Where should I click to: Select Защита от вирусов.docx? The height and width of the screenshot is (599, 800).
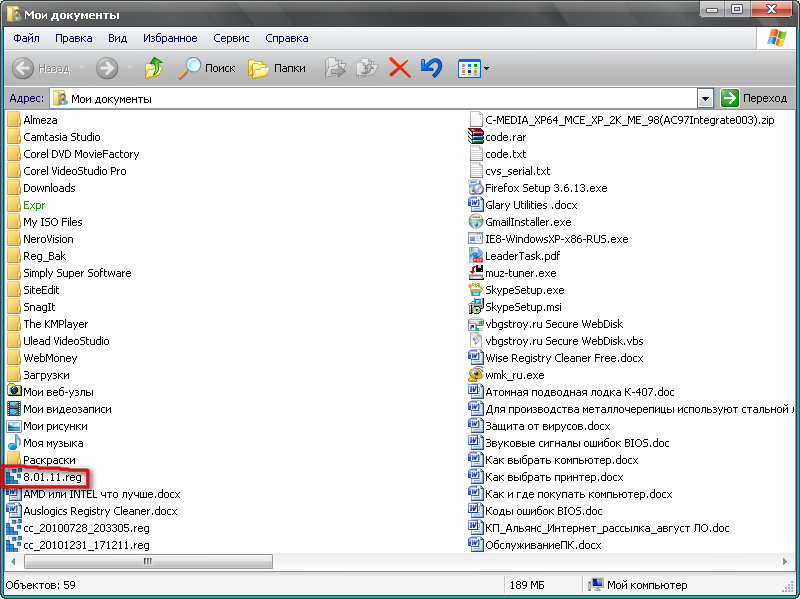coord(539,426)
